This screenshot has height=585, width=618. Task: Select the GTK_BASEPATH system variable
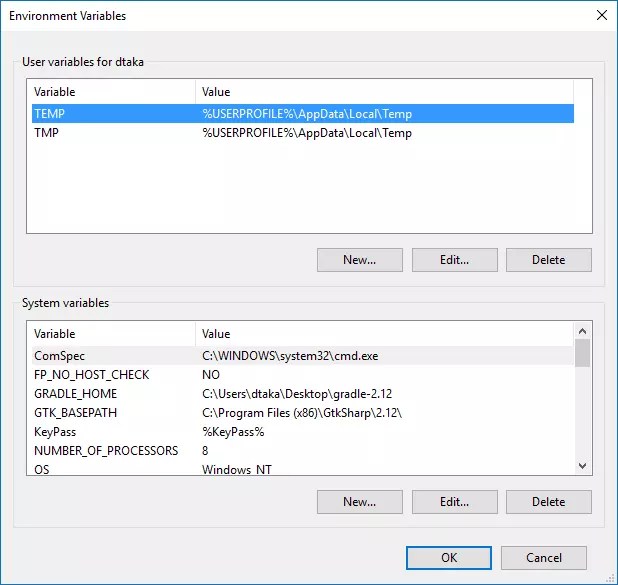pyautogui.click(x=303, y=413)
